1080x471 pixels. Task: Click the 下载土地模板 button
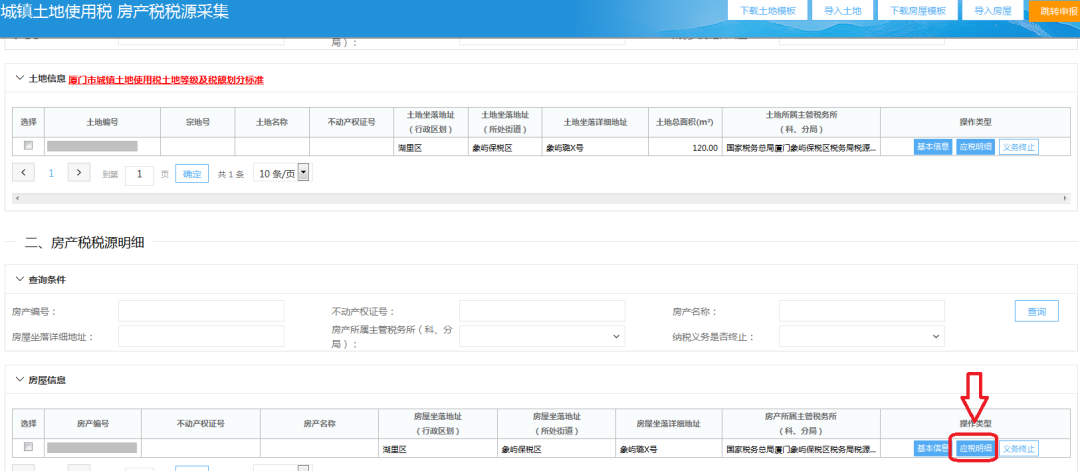coord(767,11)
